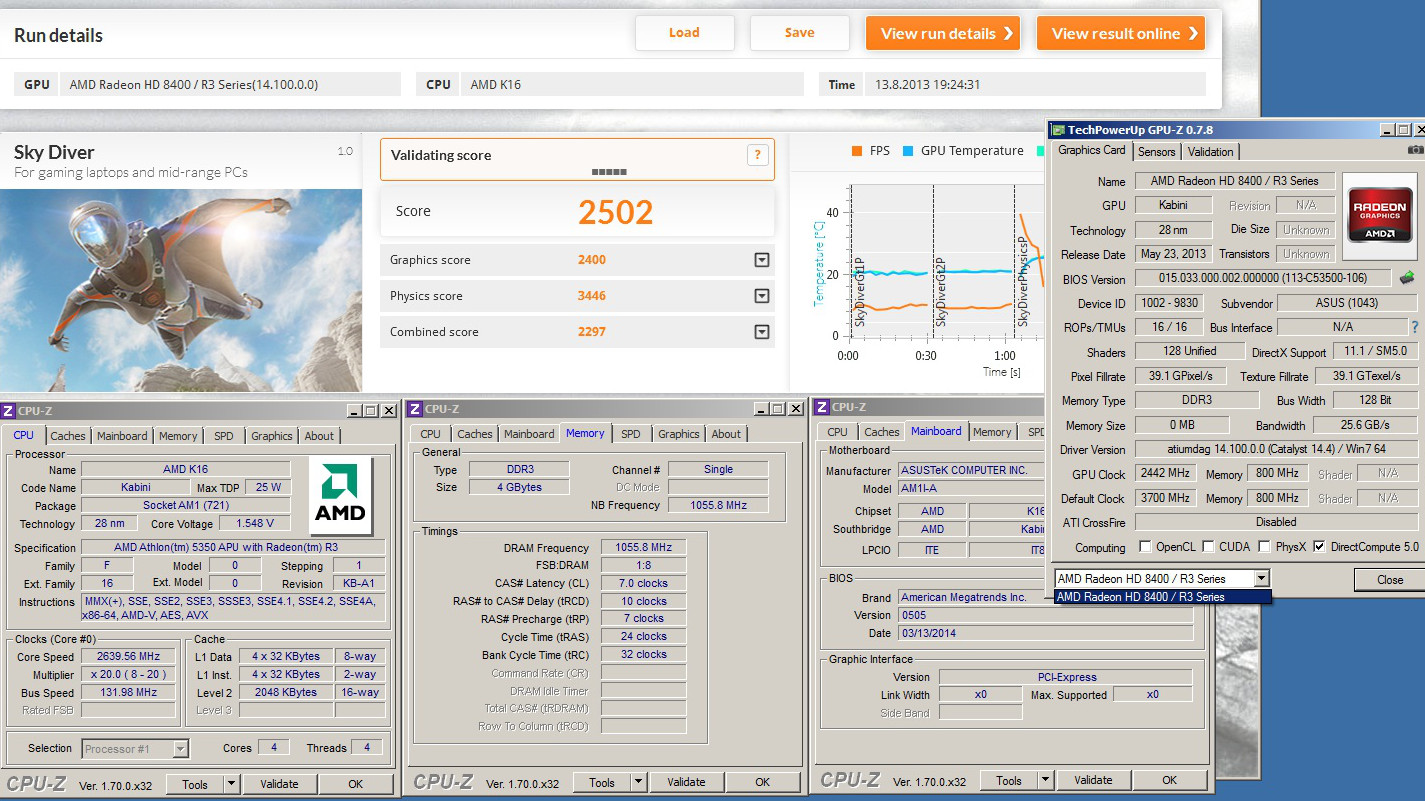Viewport: 1425px width, 801px height.
Task: Toggle the PhysX checkbox in GPU-Z
Action: pos(1264,547)
